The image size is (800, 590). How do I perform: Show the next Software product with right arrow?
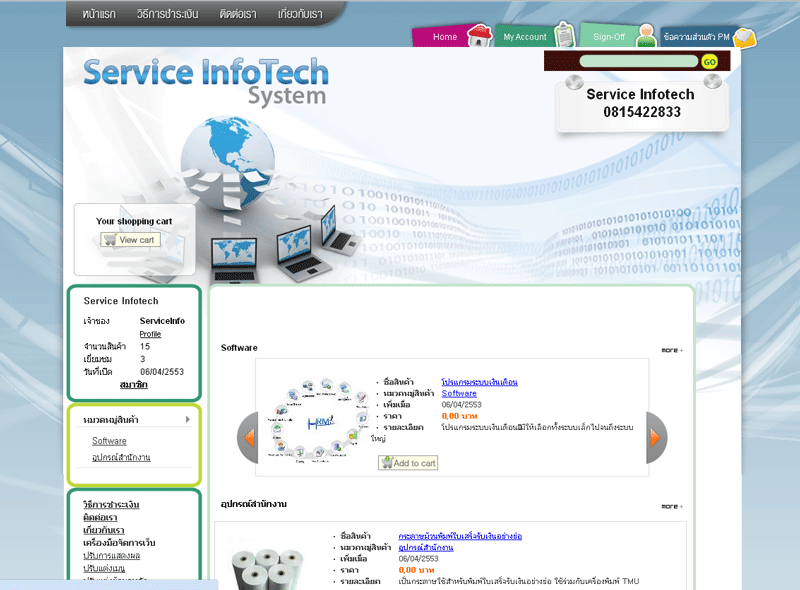pos(656,437)
